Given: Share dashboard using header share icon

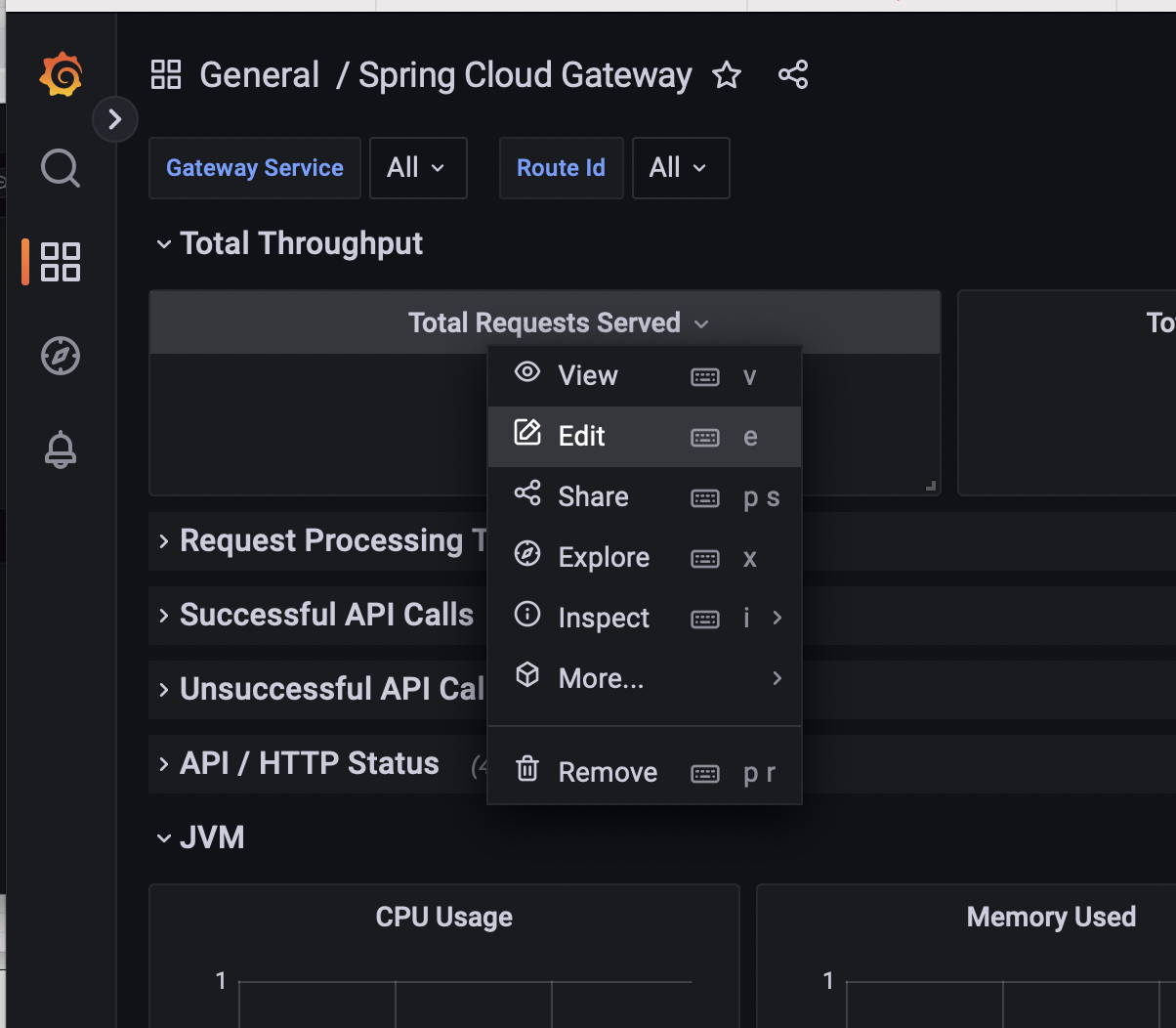Looking at the screenshot, I should coord(793,75).
